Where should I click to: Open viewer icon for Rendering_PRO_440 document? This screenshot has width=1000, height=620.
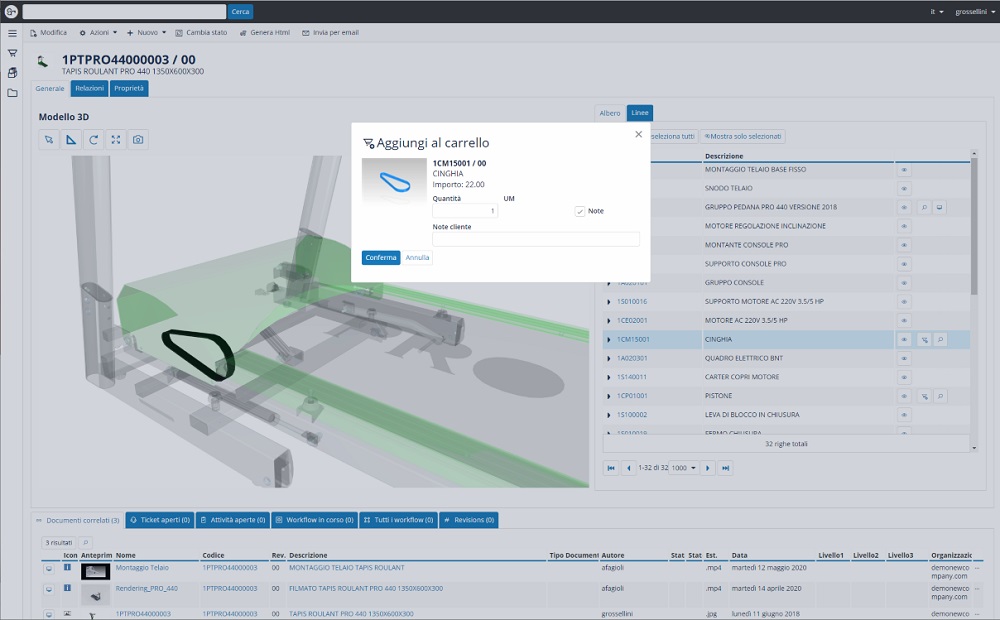(x=48, y=589)
